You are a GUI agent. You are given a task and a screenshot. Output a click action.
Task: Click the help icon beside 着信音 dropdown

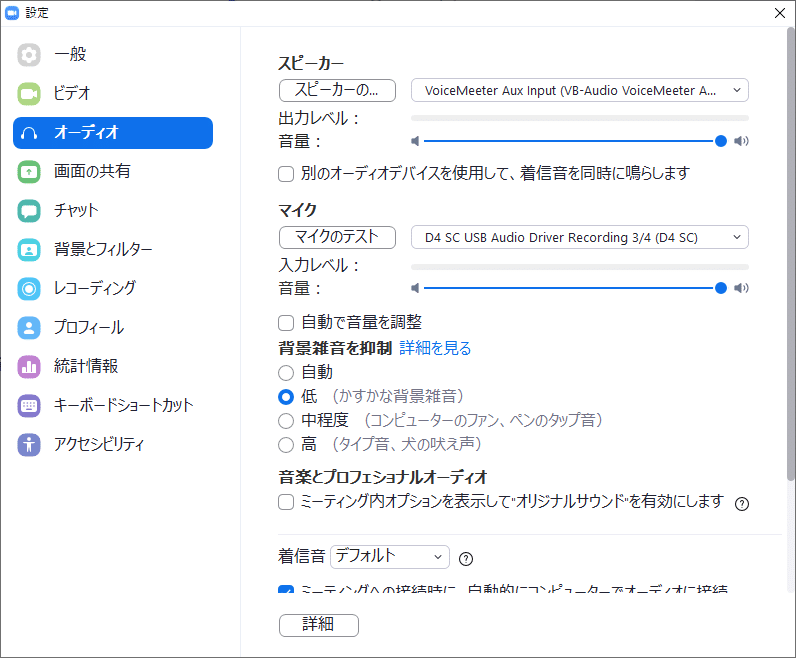(466, 559)
